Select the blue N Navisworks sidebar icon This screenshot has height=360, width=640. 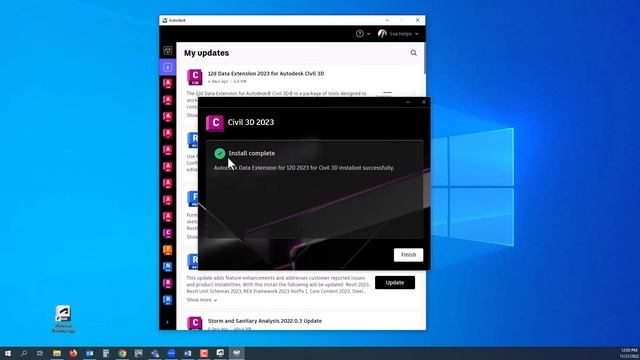point(167,267)
